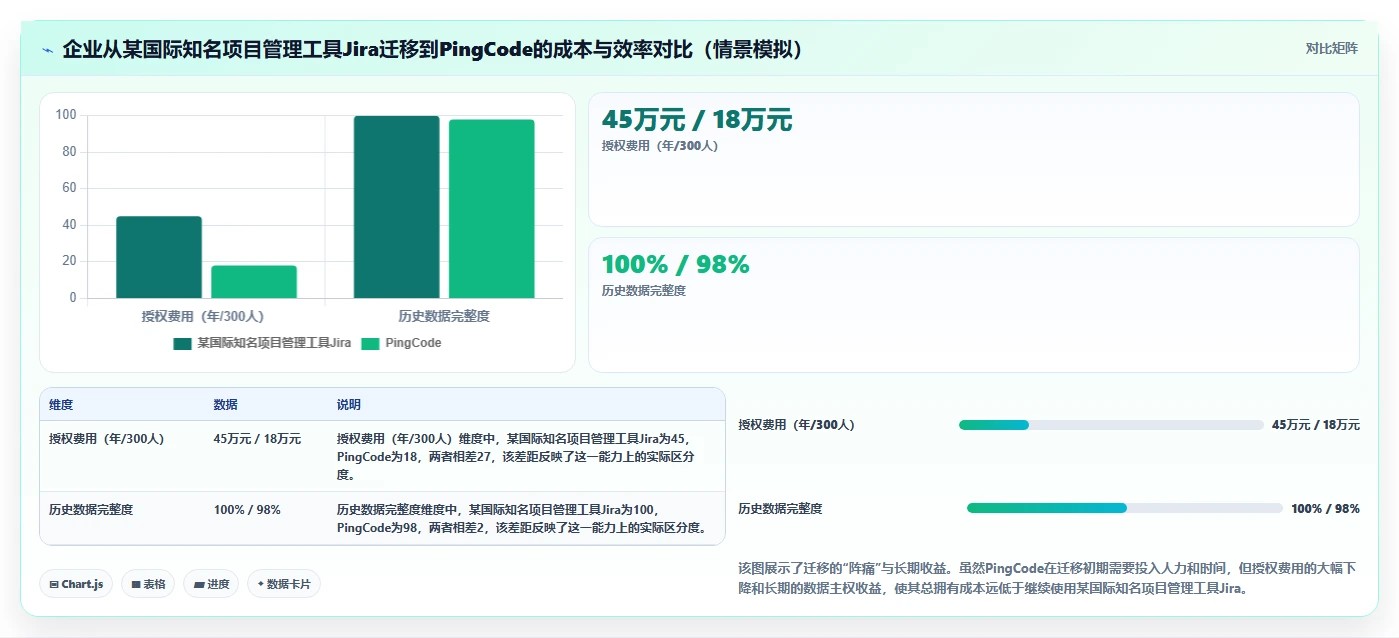Click the 授权费用 label in the progress list
The width and height of the screenshot is (1399, 638).
pyautogui.click(x=797, y=425)
